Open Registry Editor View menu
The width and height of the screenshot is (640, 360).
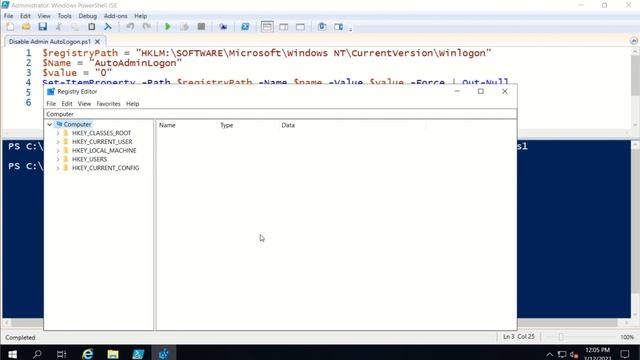click(x=84, y=104)
